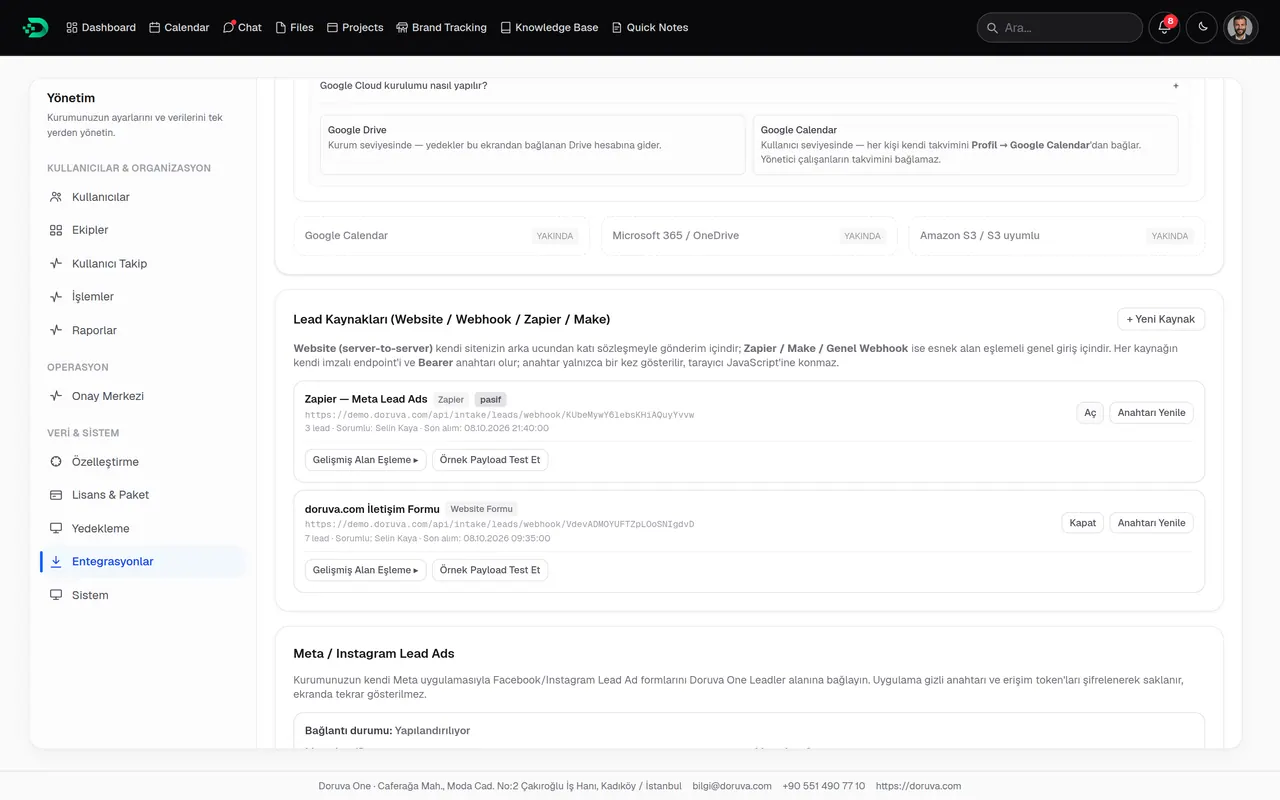Click the doruva.com webhook URL text

(499, 524)
